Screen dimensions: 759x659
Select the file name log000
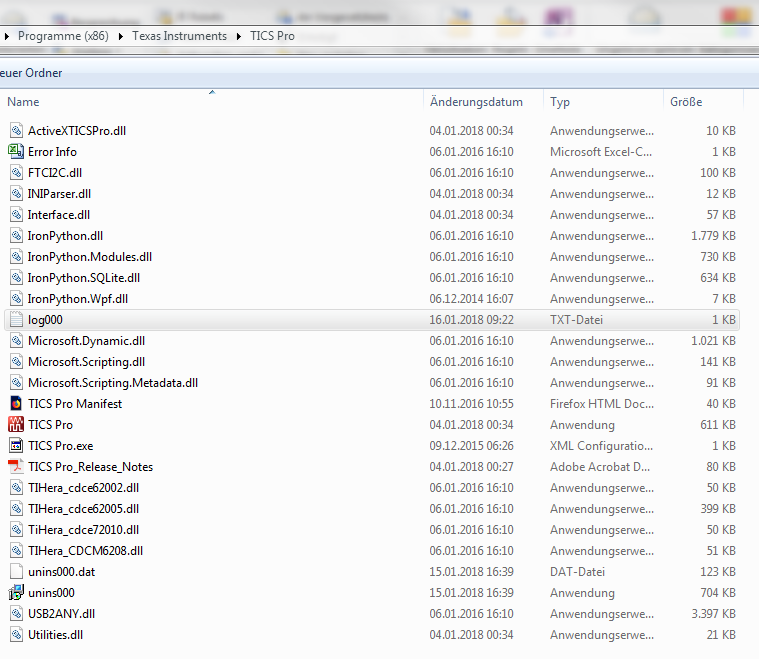point(46,320)
